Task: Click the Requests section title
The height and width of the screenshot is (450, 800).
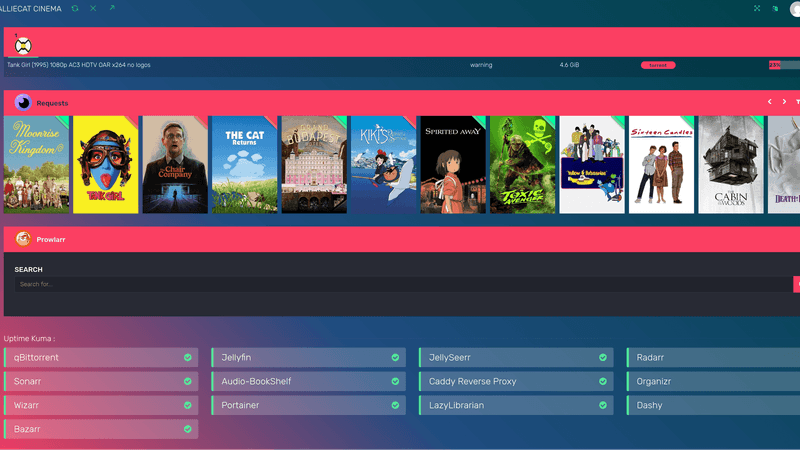Action: click(52, 103)
